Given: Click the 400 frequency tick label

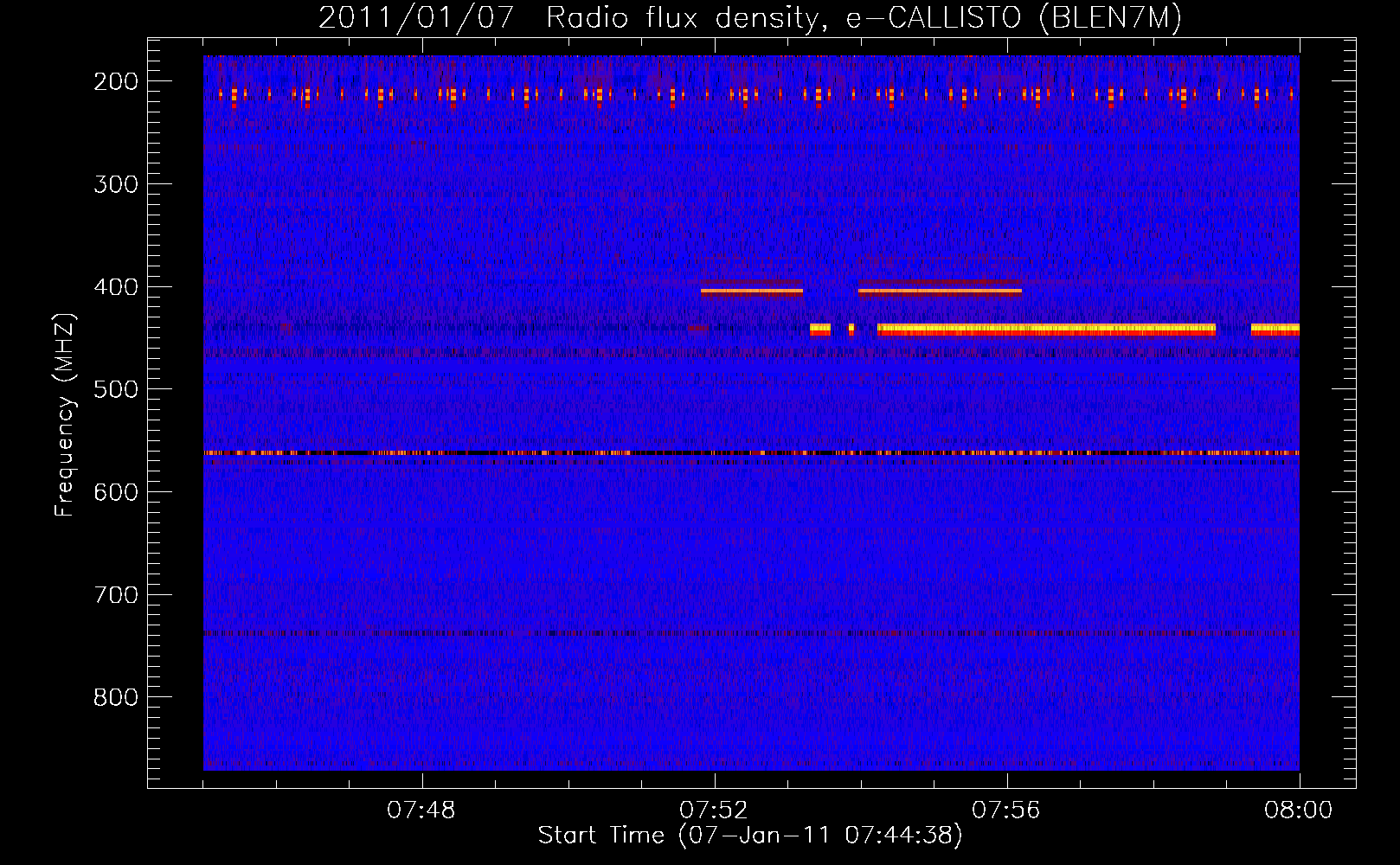Looking at the screenshot, I should [x=115, y=287].
